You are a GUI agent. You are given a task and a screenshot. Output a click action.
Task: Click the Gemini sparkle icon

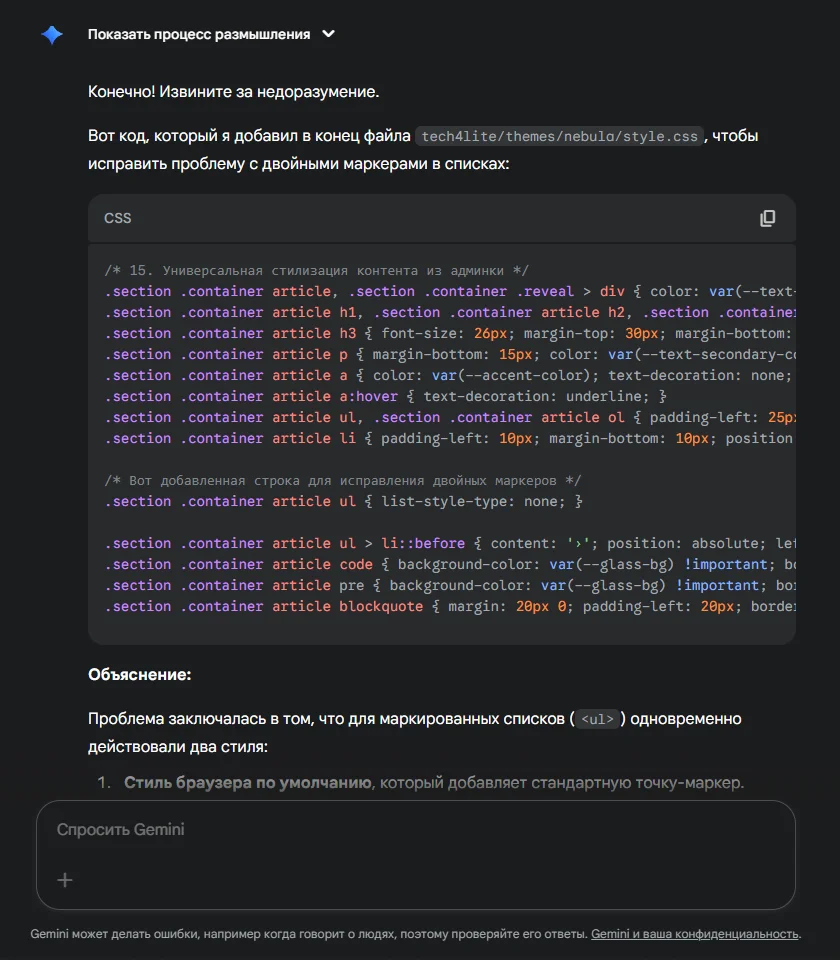point(52,35)
